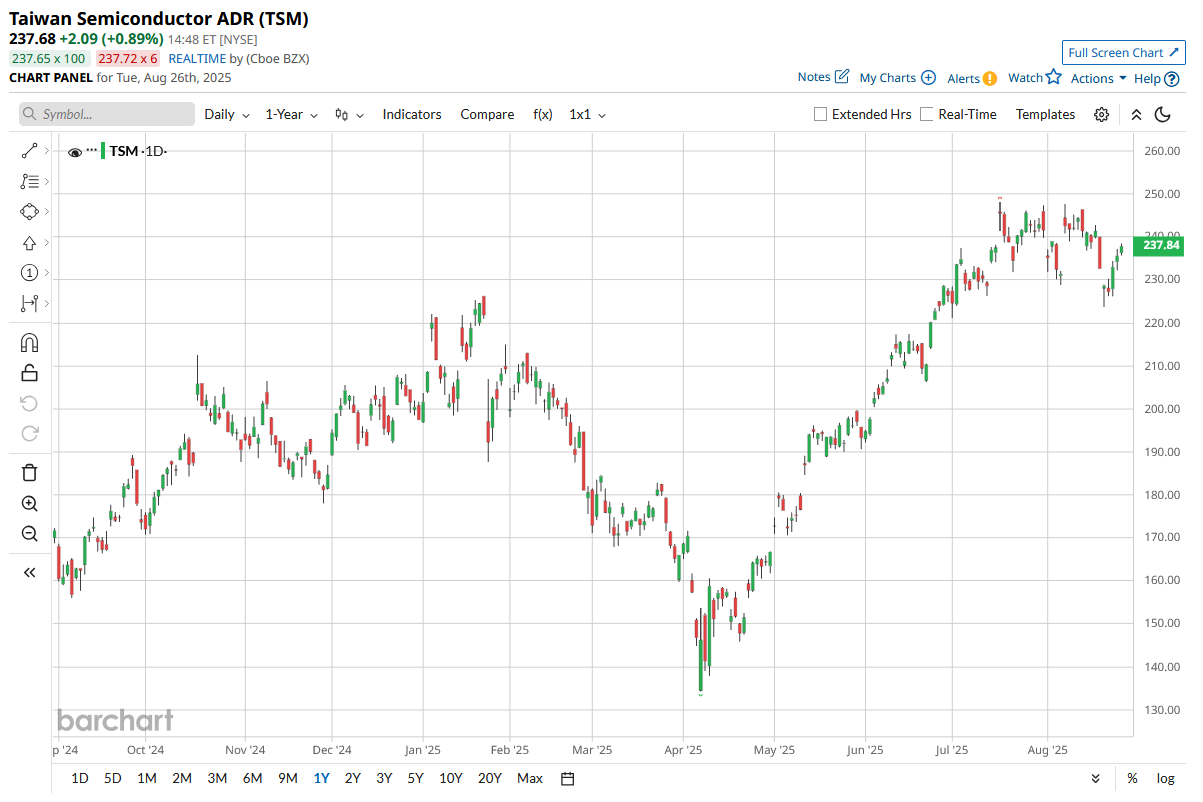The width and height of the screenshot is (1203, 802).
Task: Delete drawings with the trash icon
Action: tap(29, 473)
